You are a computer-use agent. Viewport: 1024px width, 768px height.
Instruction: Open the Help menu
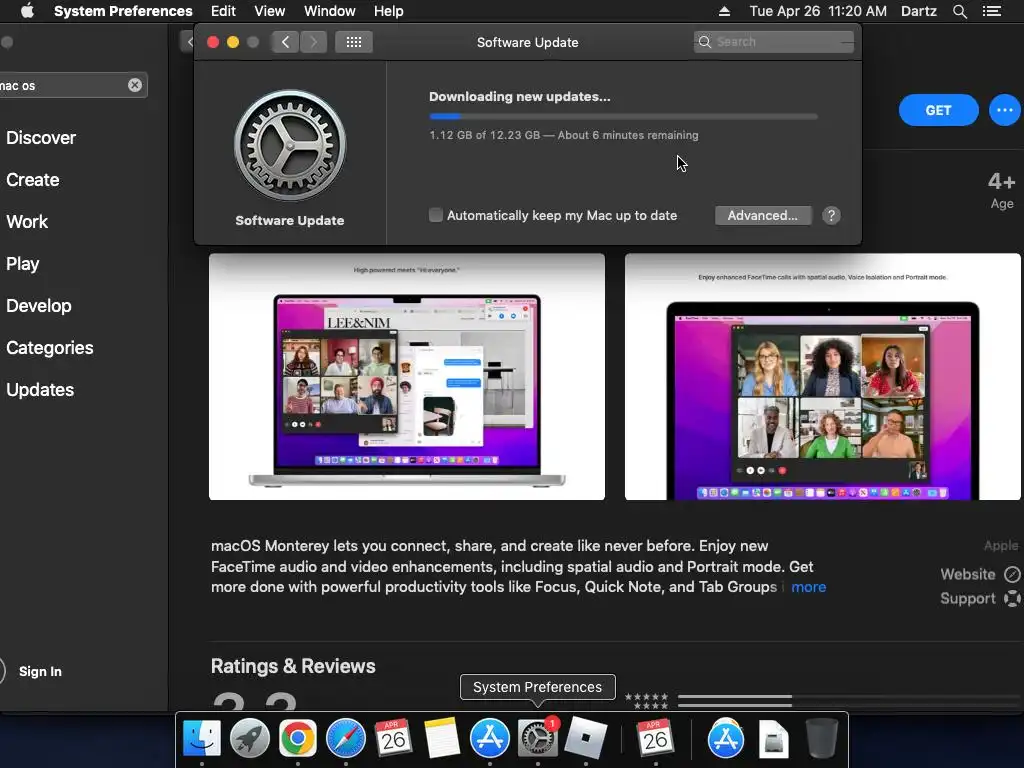point(389,11)
